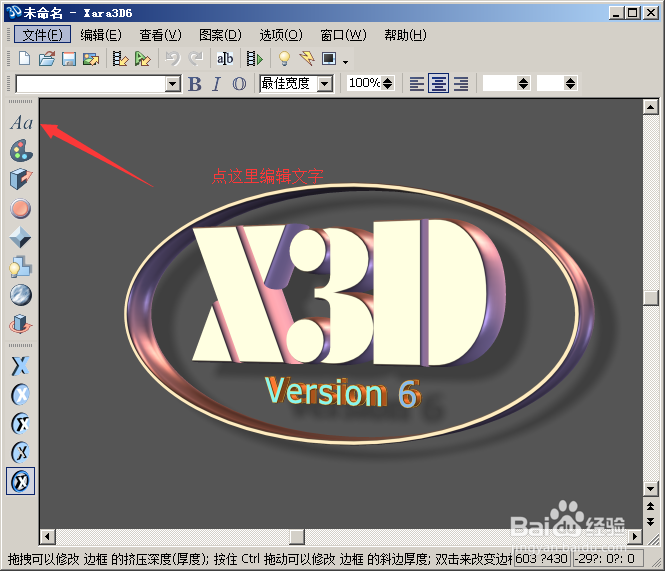Screen dimensions: 665x571
Task: Expand the arrow beside background square
Action: pos(346,62)
